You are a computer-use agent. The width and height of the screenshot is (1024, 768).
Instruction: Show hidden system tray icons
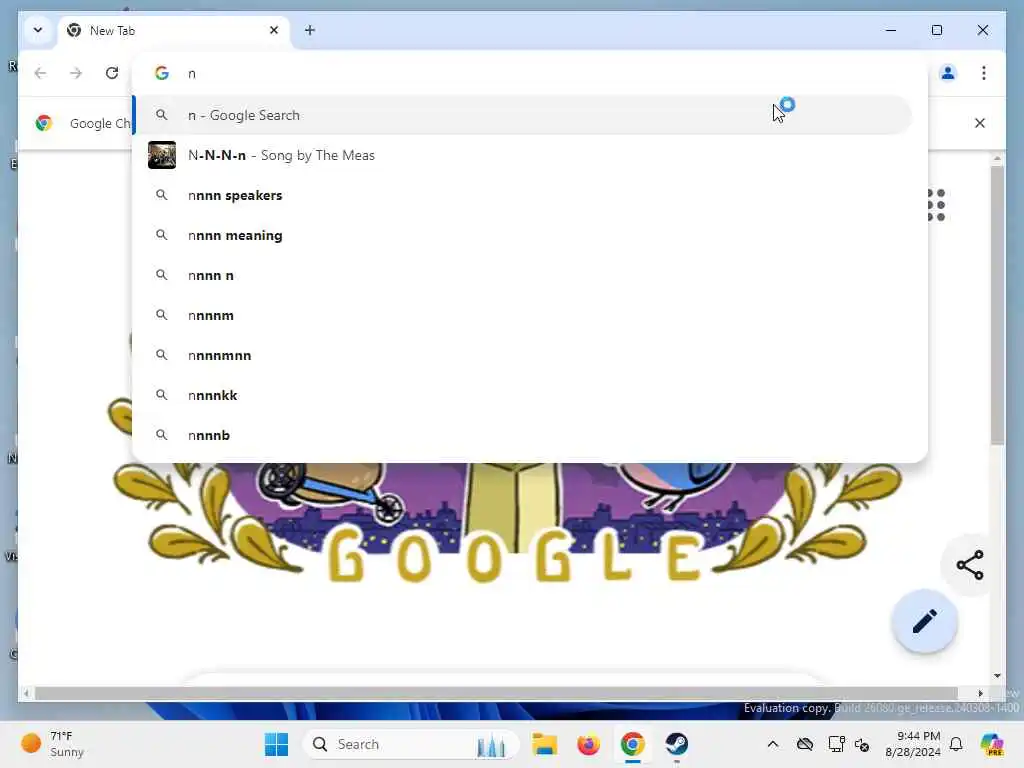773,744
